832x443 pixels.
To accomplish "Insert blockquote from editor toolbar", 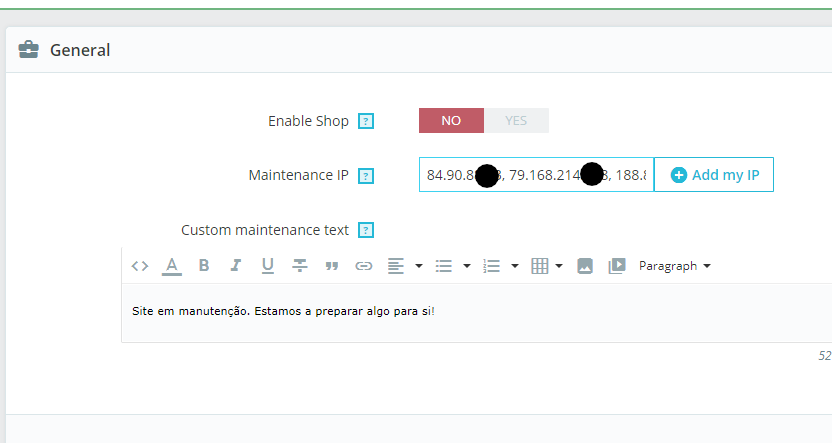I will pos(332,266).
